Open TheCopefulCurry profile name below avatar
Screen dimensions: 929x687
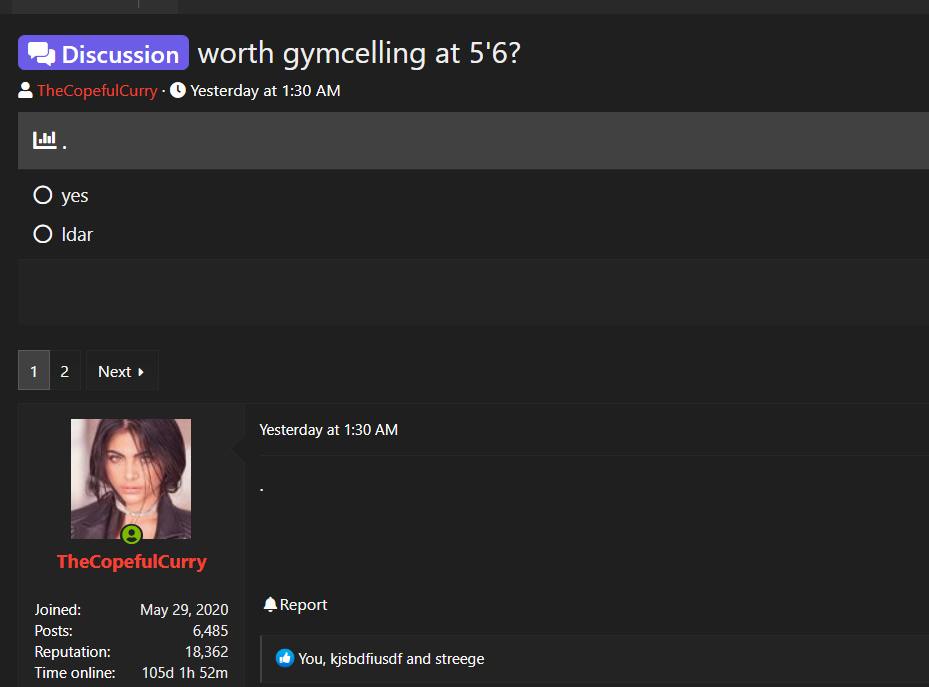(132, 561)
